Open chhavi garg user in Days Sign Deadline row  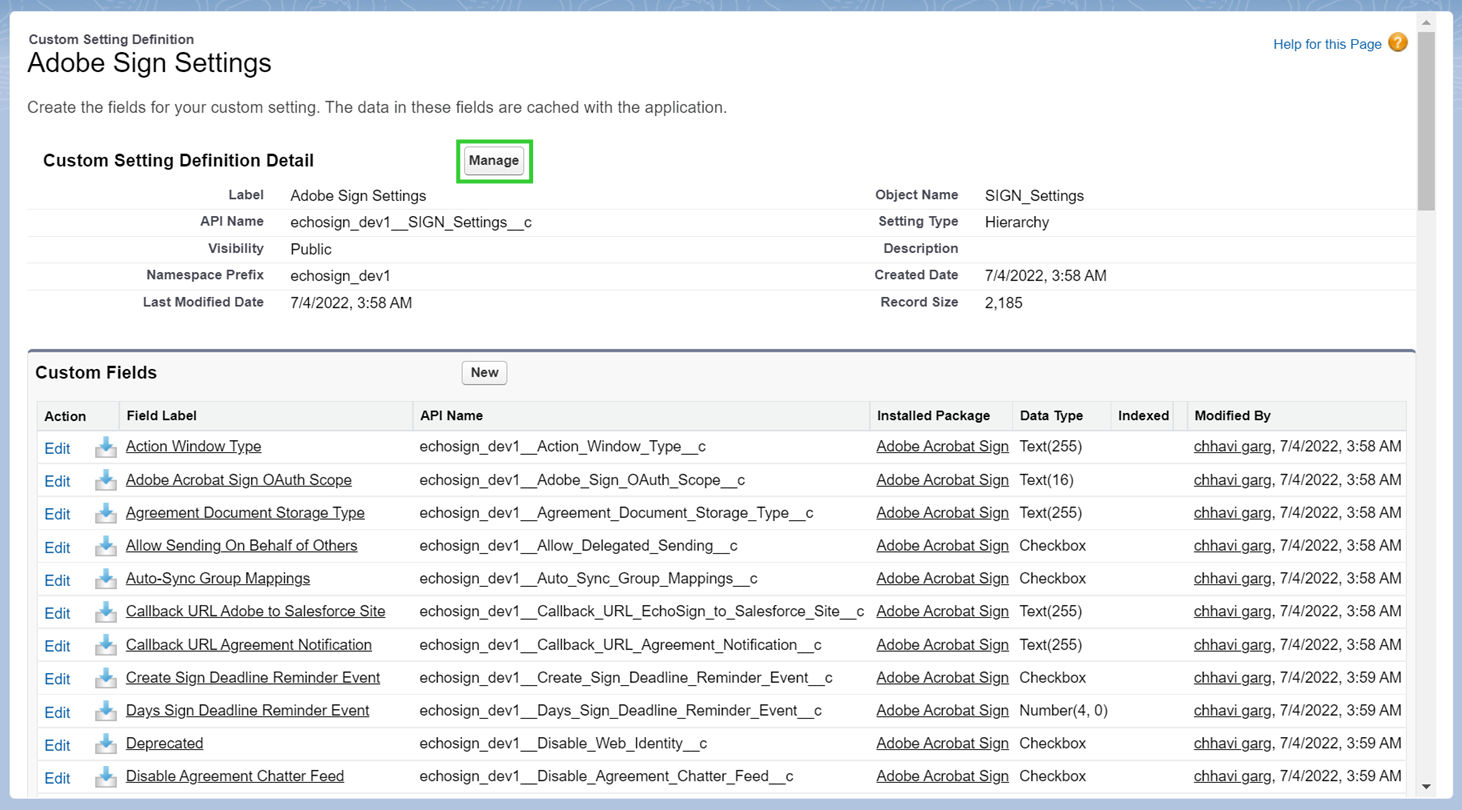coord(1232,710)
